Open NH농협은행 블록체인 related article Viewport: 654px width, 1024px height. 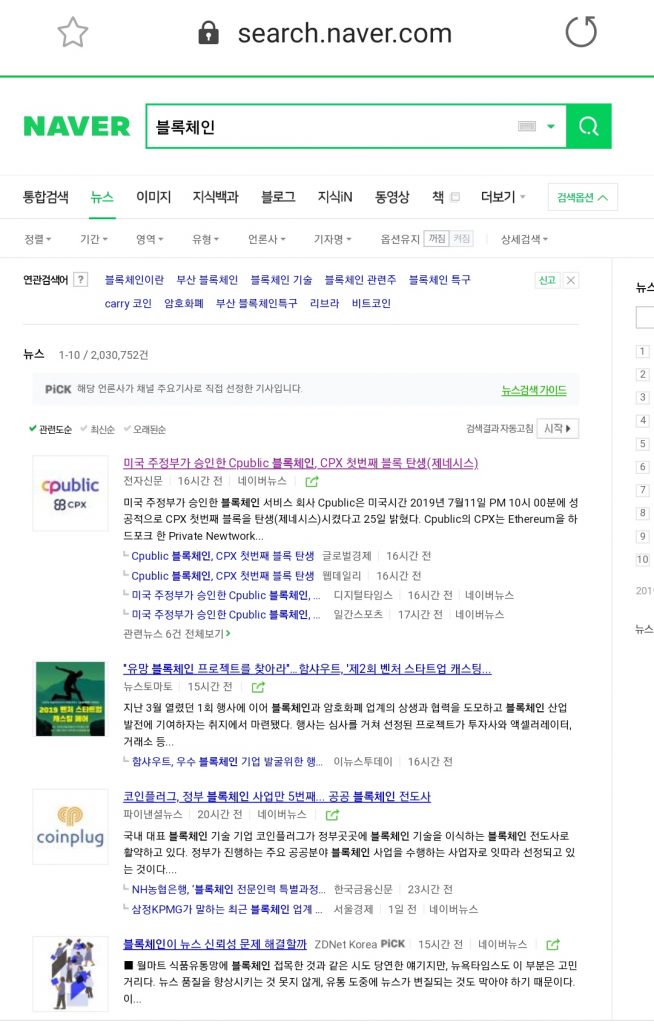coord(228,889)
